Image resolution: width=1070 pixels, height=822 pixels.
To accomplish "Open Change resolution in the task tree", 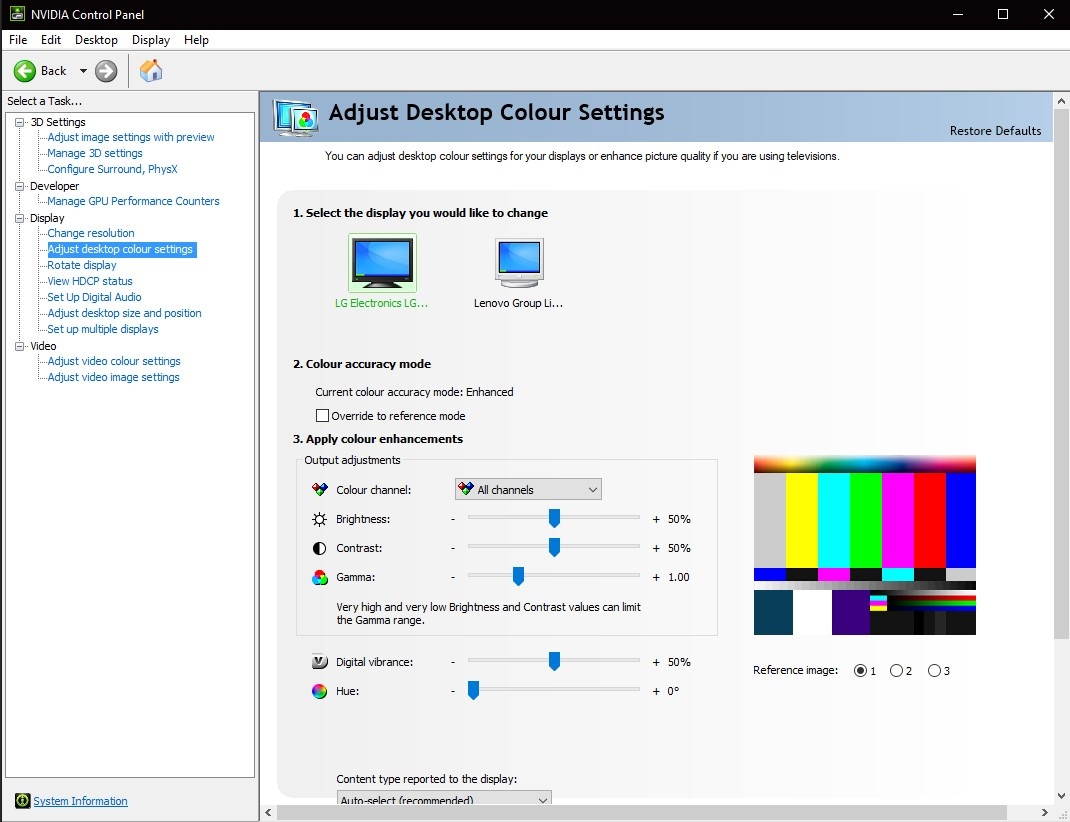I will click(91, 233).
